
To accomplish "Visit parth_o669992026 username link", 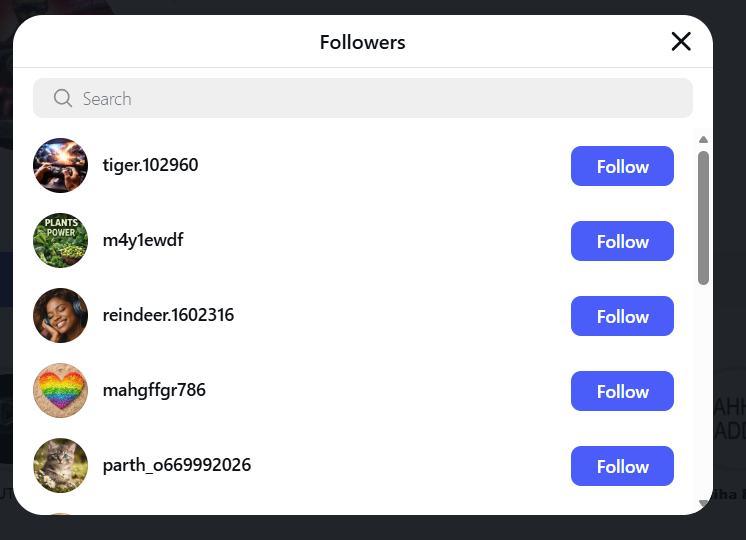I will tap(176, 465).
